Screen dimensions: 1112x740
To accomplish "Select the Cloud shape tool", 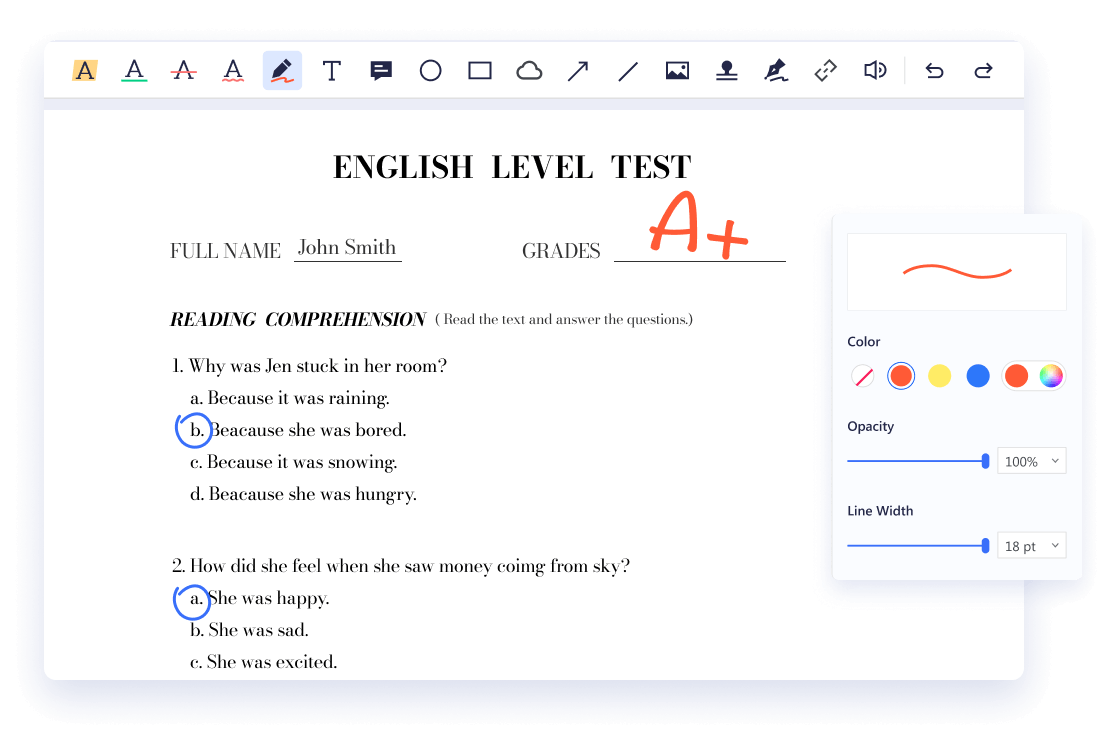I will coord(529,71).
